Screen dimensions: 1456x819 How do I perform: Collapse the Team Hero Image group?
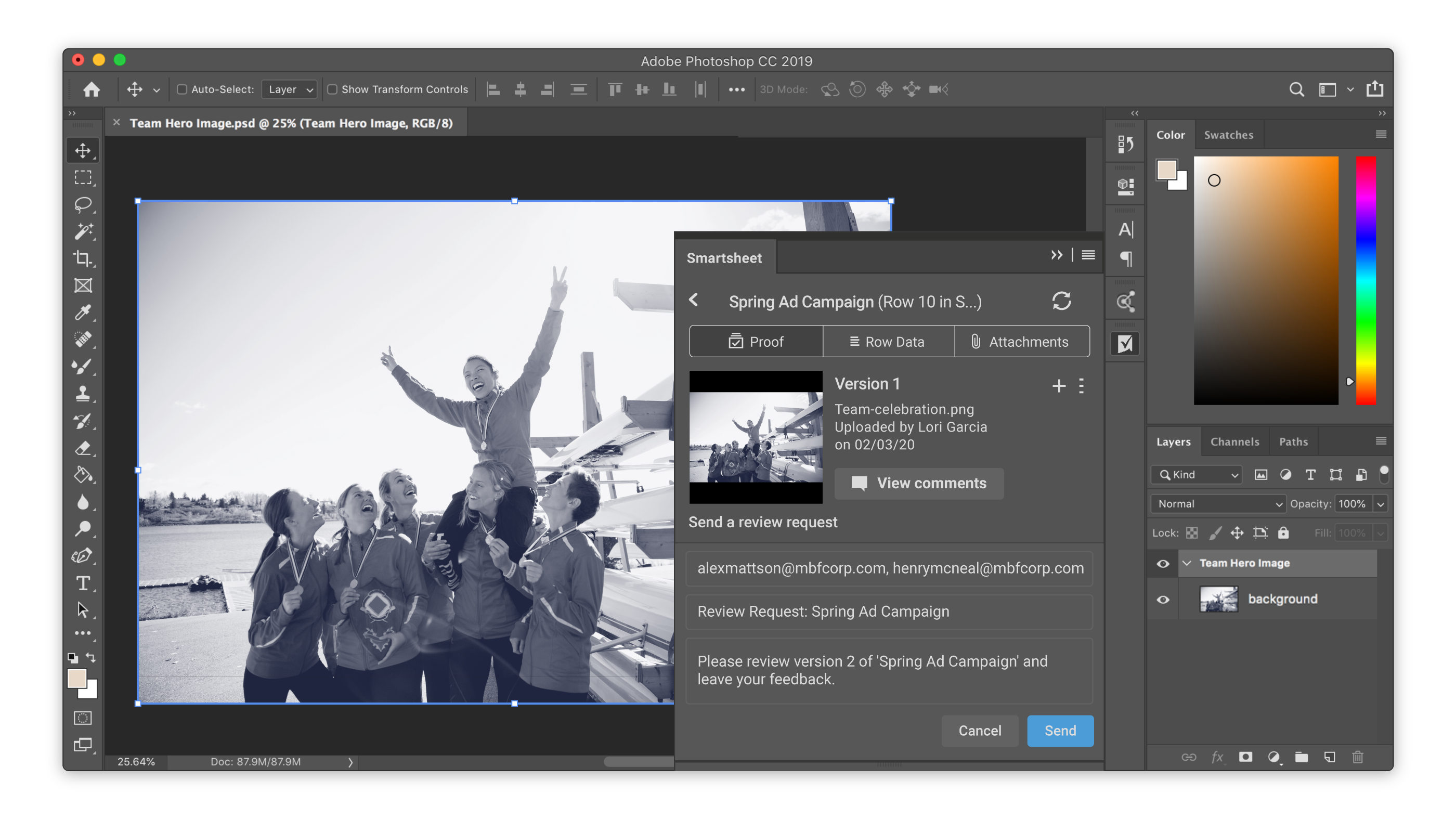click(1187, 563)
